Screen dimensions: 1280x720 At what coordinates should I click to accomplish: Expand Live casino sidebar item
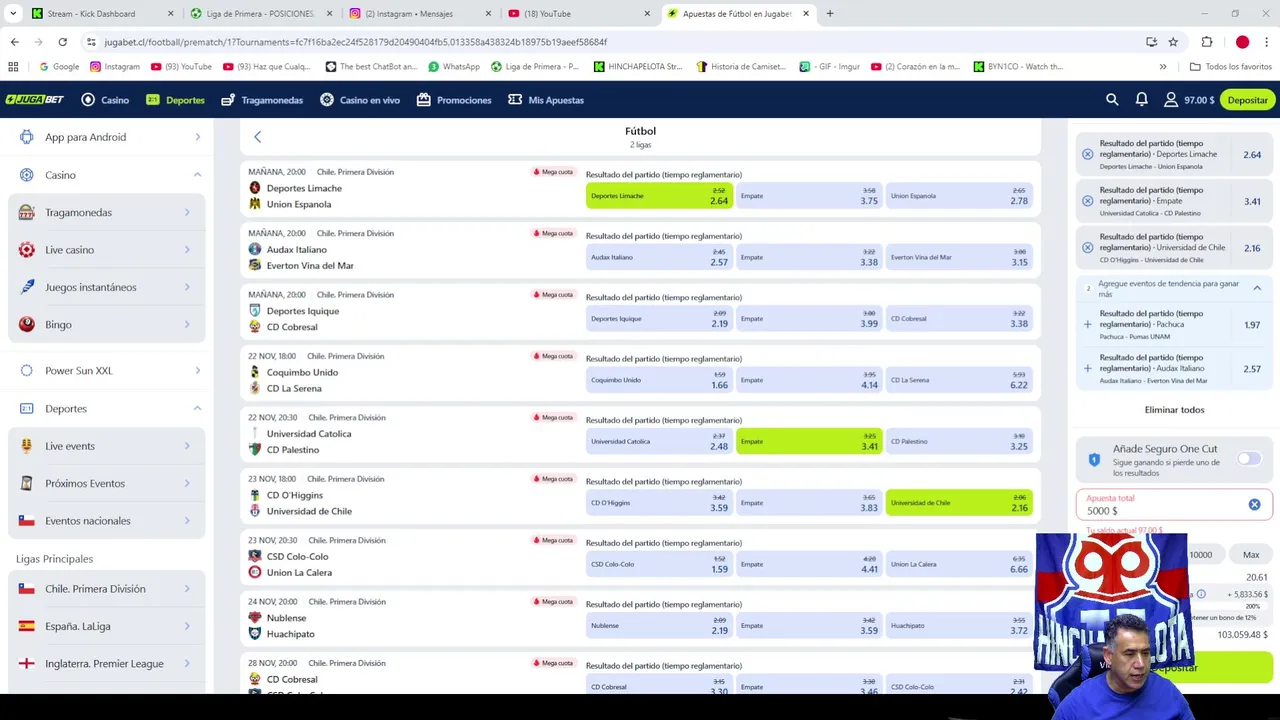pyautogui.click(x=187, y=250)
